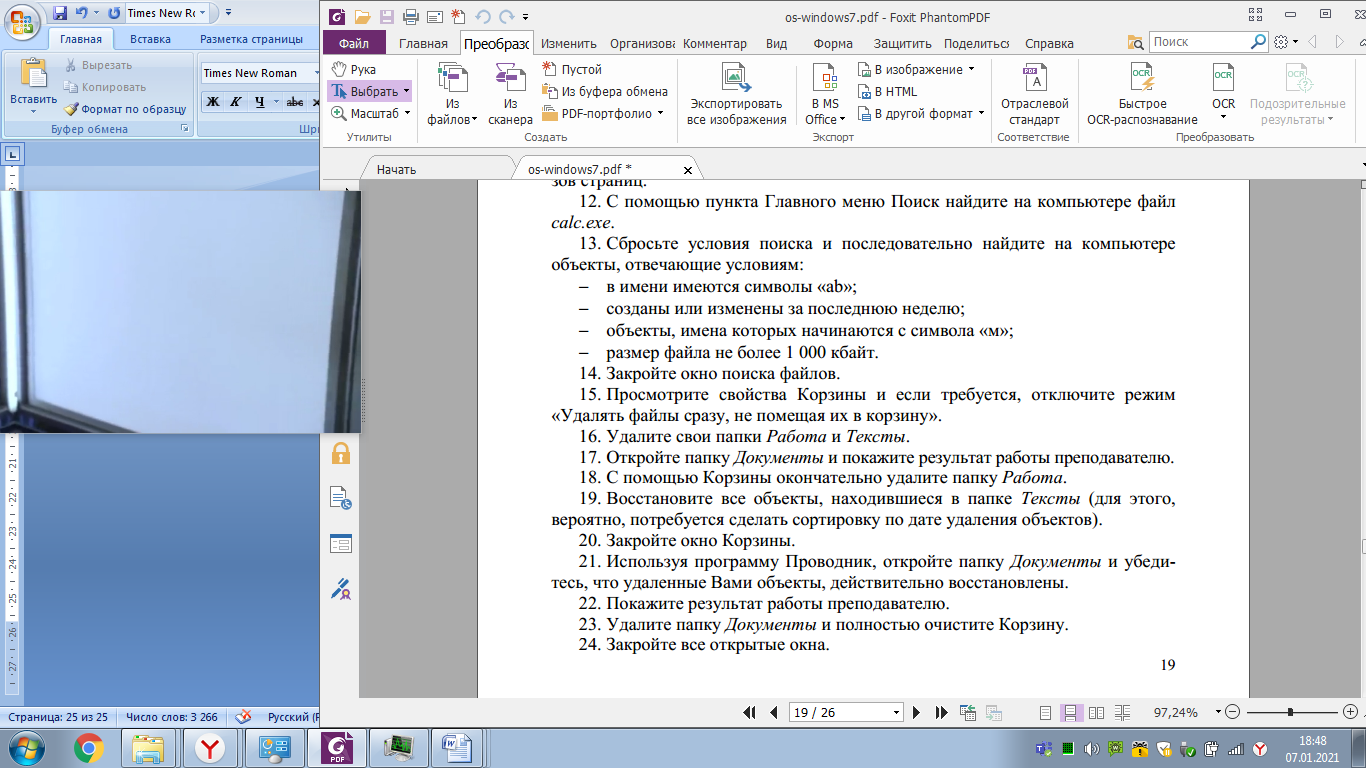Open Yandex Browser from the taskbar
The height and width of the screenshot is (768, 1366).
click(x=210, y=747)
